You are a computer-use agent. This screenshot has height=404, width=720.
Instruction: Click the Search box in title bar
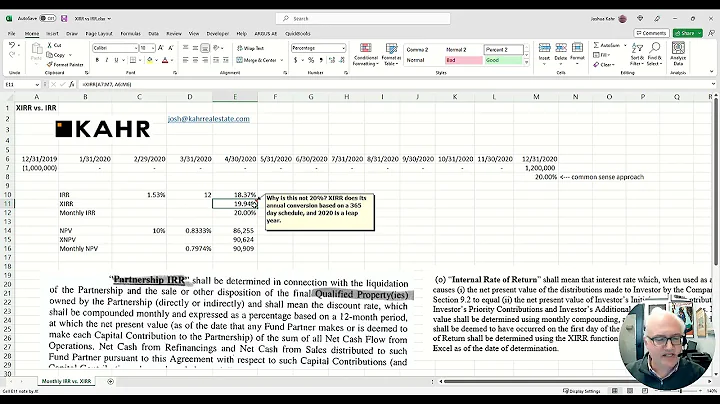(363, 18)
